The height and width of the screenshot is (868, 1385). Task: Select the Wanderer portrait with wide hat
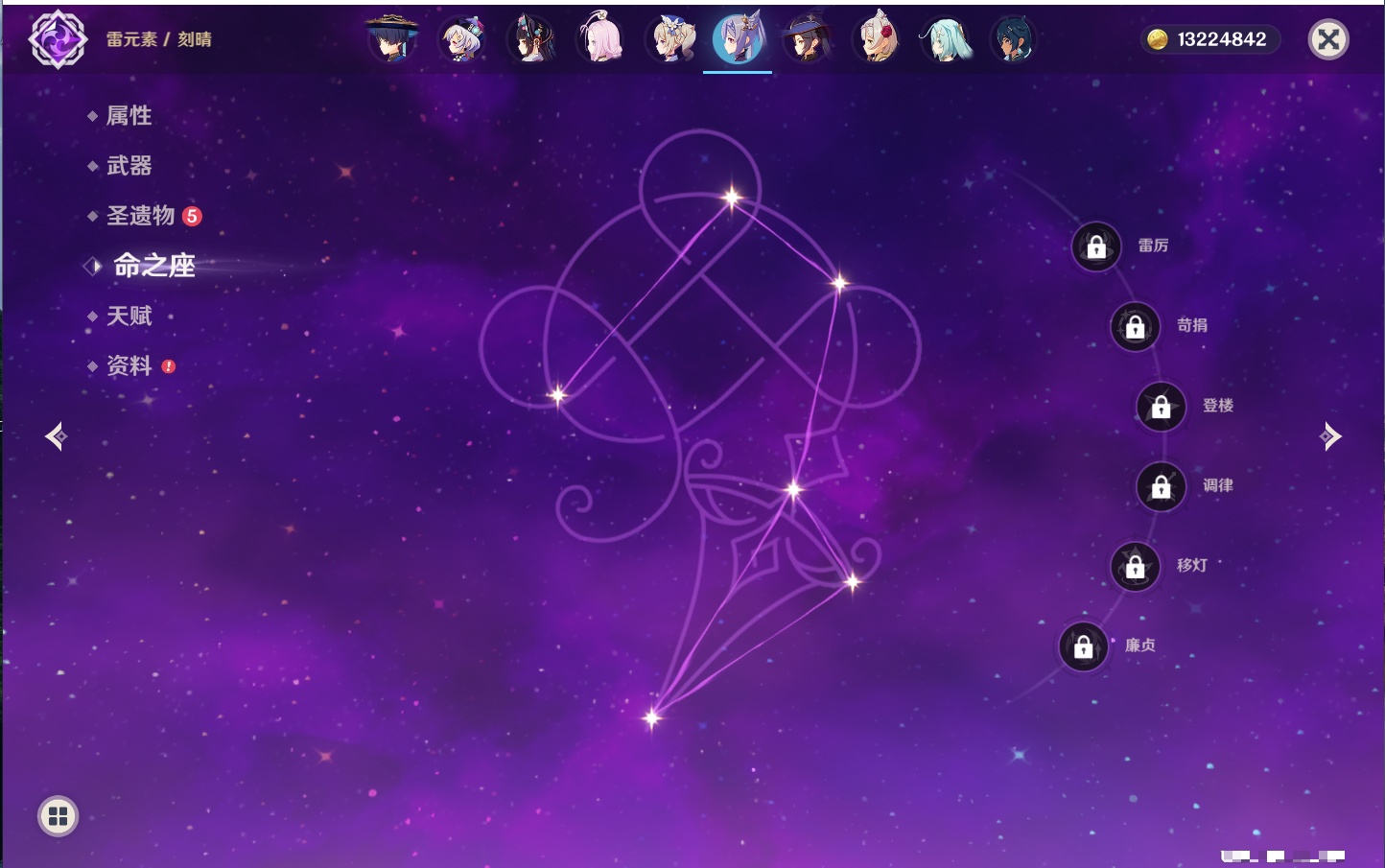[x=392, y=39]
